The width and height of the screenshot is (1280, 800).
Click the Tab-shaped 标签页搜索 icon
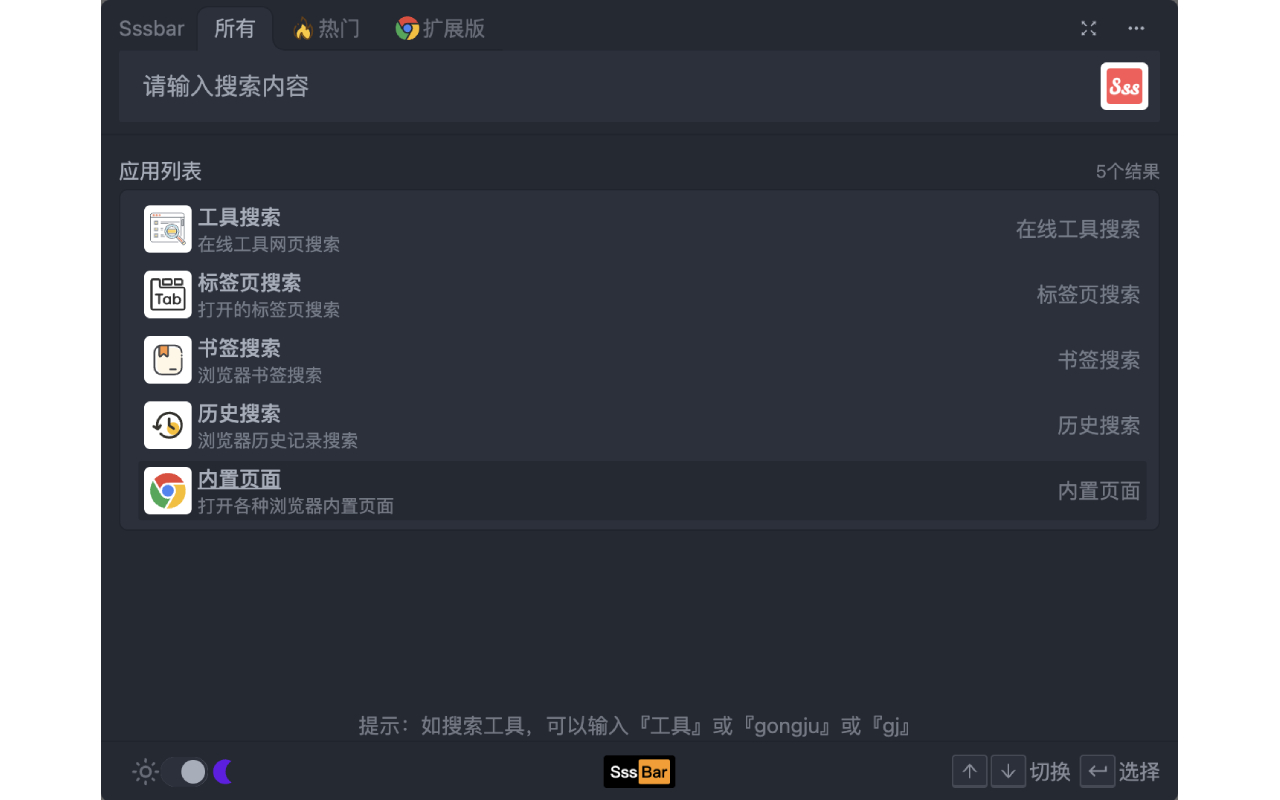[167, 294]
